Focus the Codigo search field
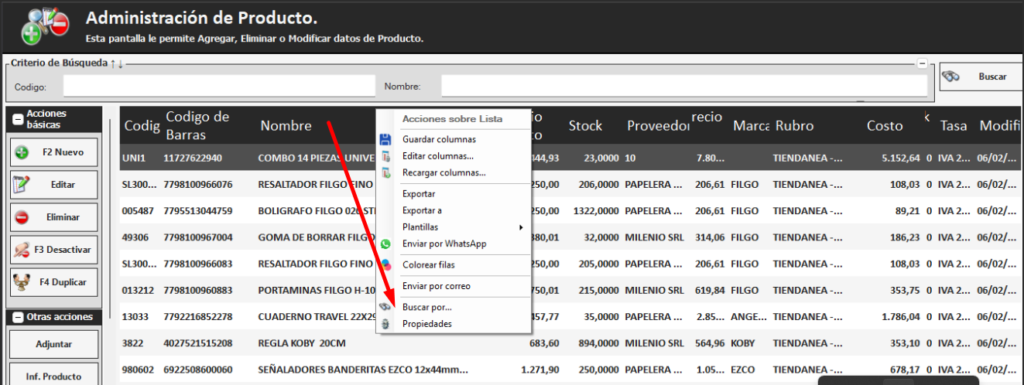Image resolution: width=1024 pixels, height=385 pixels. coord(219,86)
